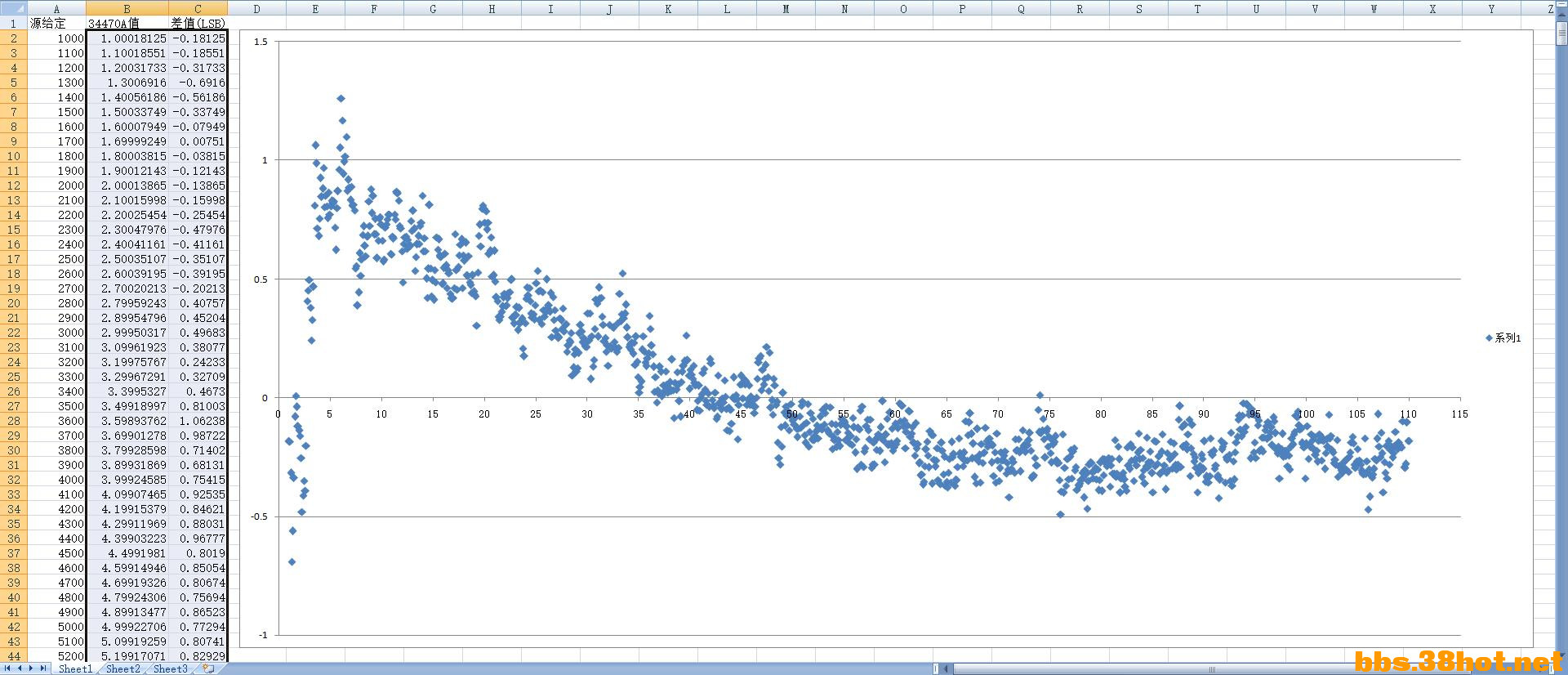
Task: Click cell with value 2.79959243
Action: (x=127, y=303)
